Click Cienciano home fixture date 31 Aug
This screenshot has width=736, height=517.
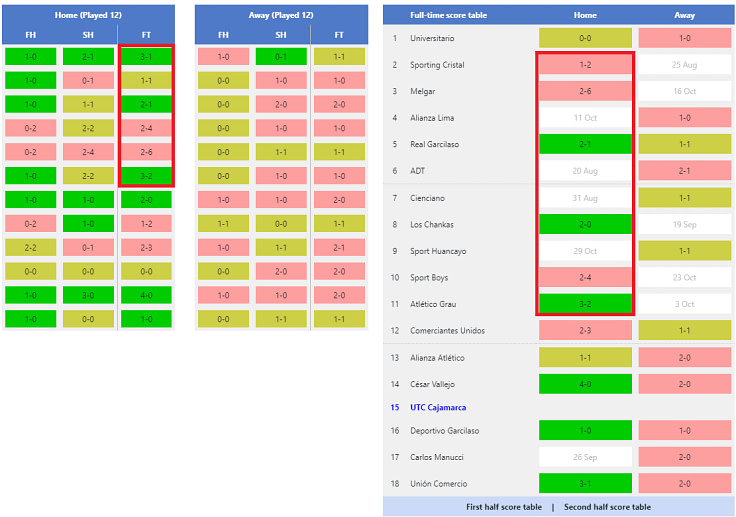585,198
